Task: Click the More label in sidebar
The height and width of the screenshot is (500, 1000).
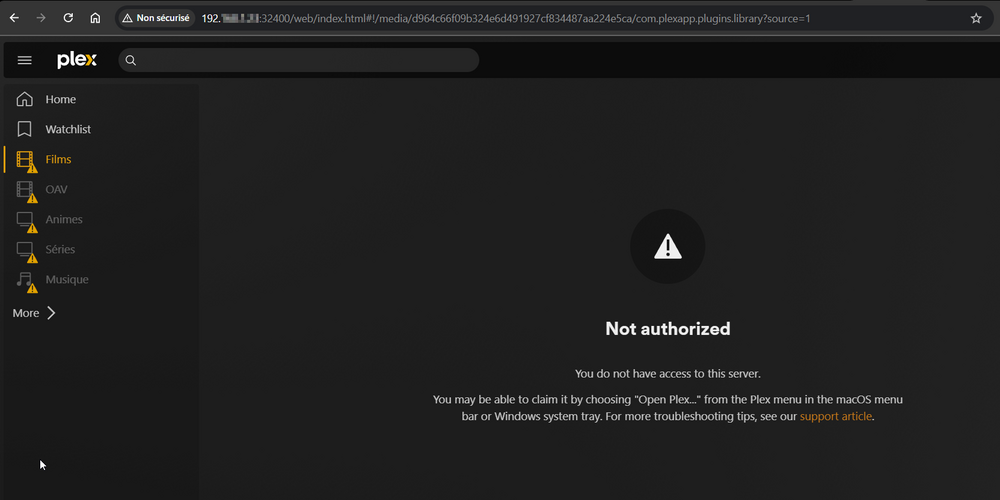Action: (26, 313)
